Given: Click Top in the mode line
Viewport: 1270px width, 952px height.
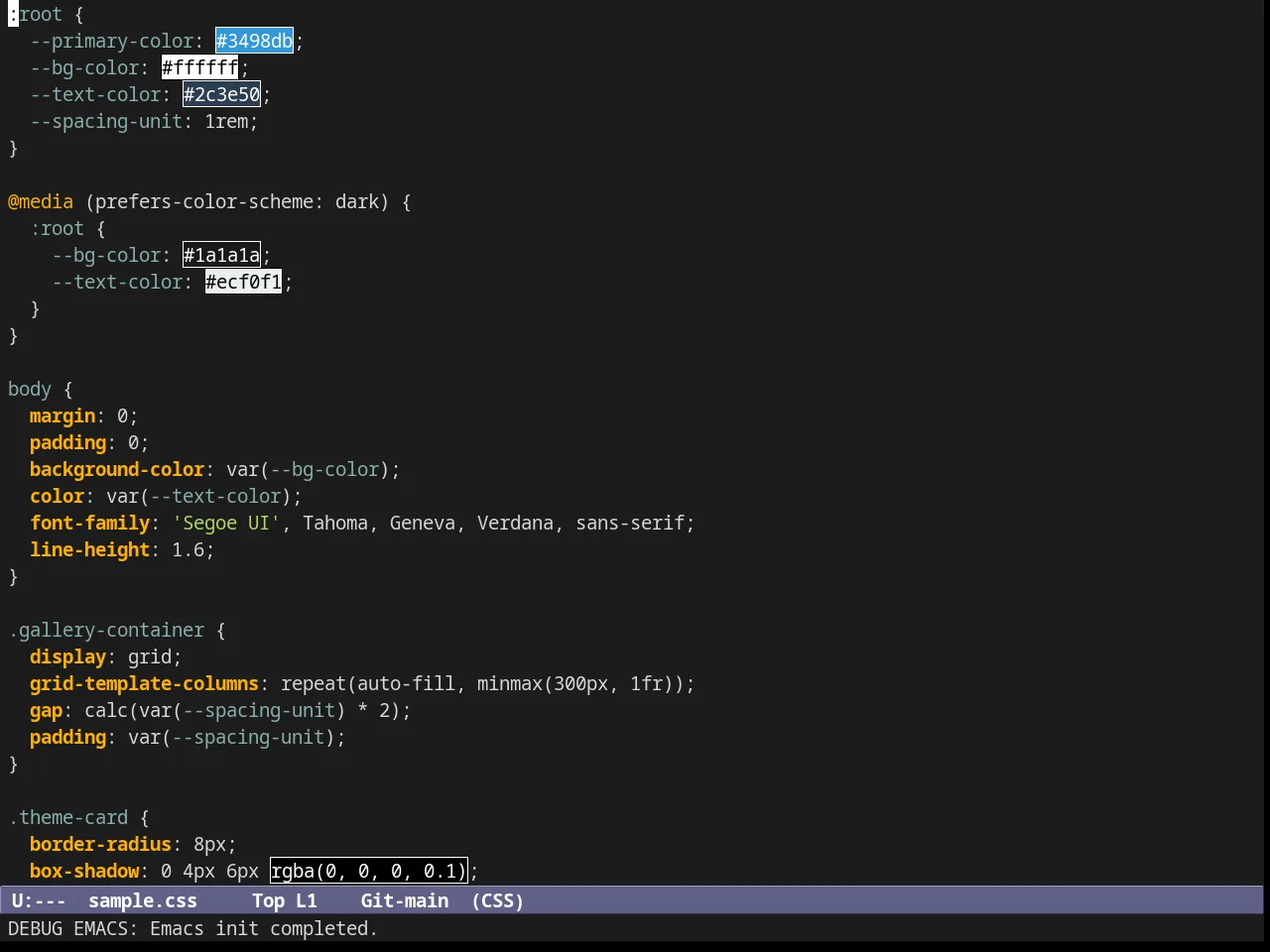Looking at the screenshot, I should (x=268, y=900).
